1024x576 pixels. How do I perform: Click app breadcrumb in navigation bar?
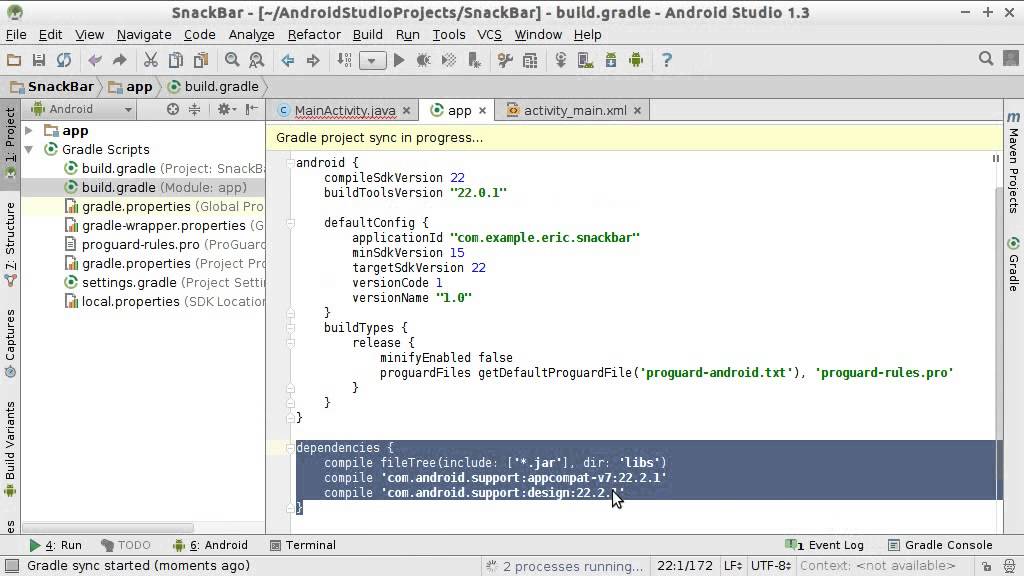(131, 86)
